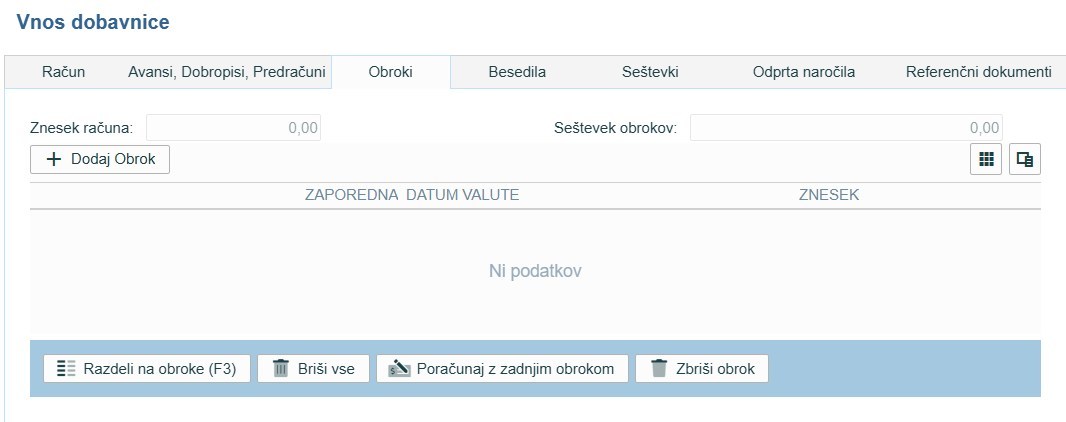1066x422 pixels.
Task: Click the export table icon button
Action: [1024, 159]
